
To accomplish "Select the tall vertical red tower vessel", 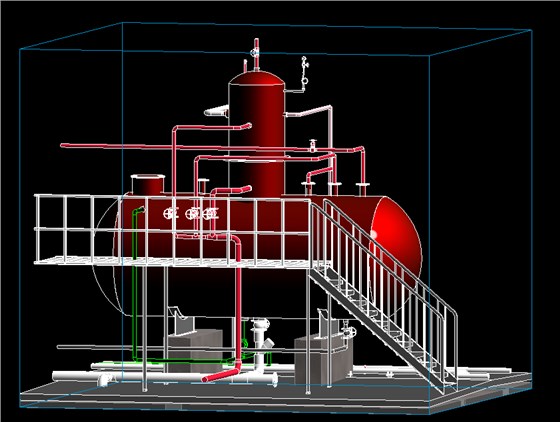I will click(x=256, y=136).
